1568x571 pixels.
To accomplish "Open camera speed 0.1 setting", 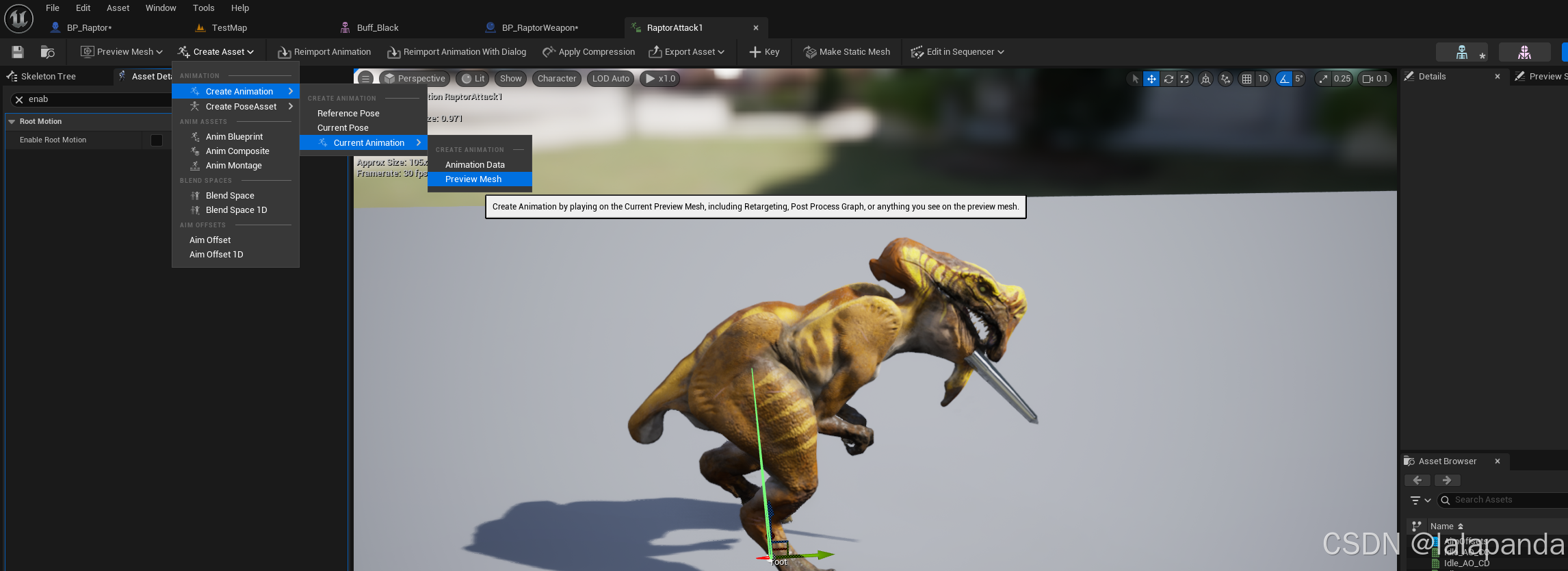I will (1375, 79).
